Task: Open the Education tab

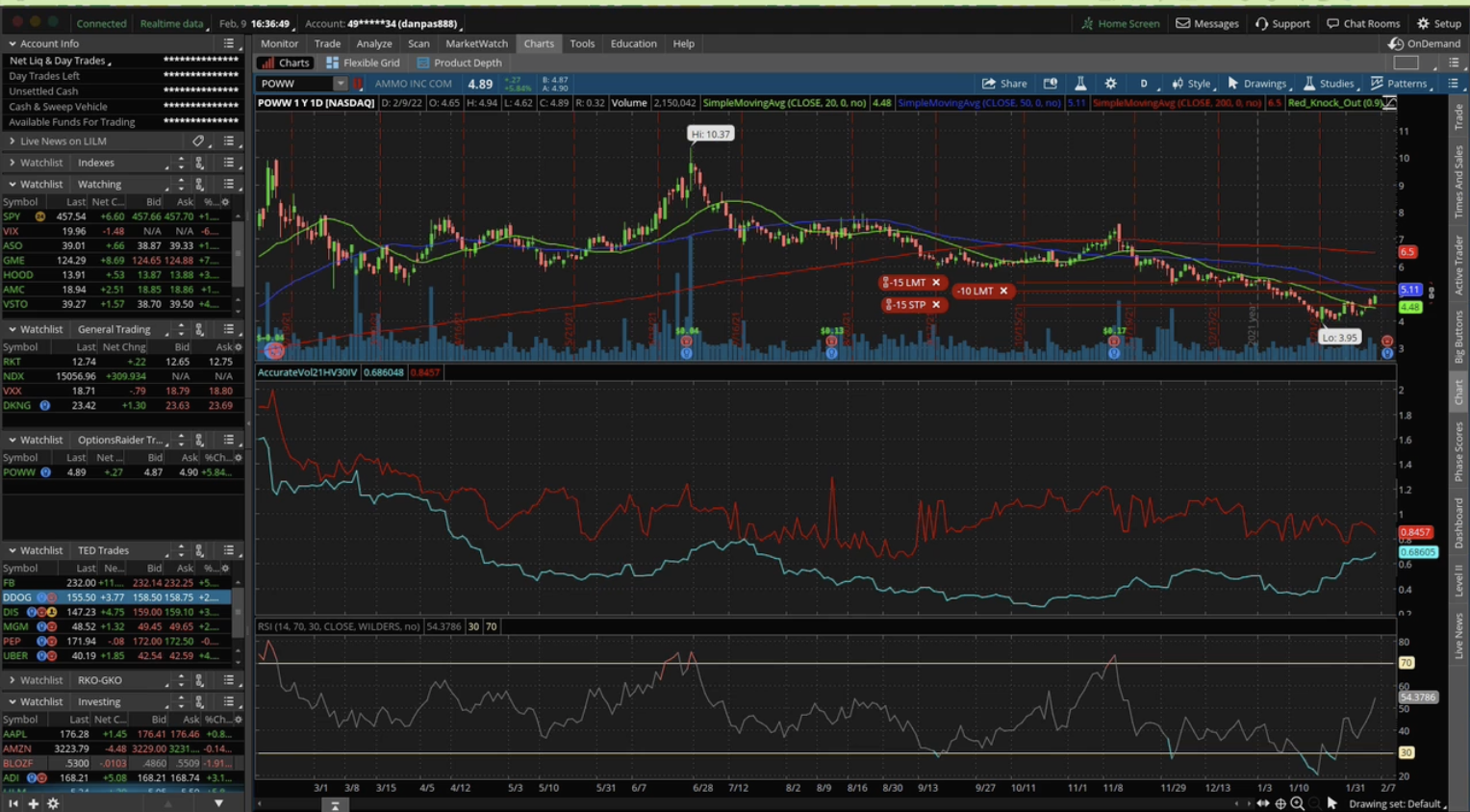Action: [633, 43]
